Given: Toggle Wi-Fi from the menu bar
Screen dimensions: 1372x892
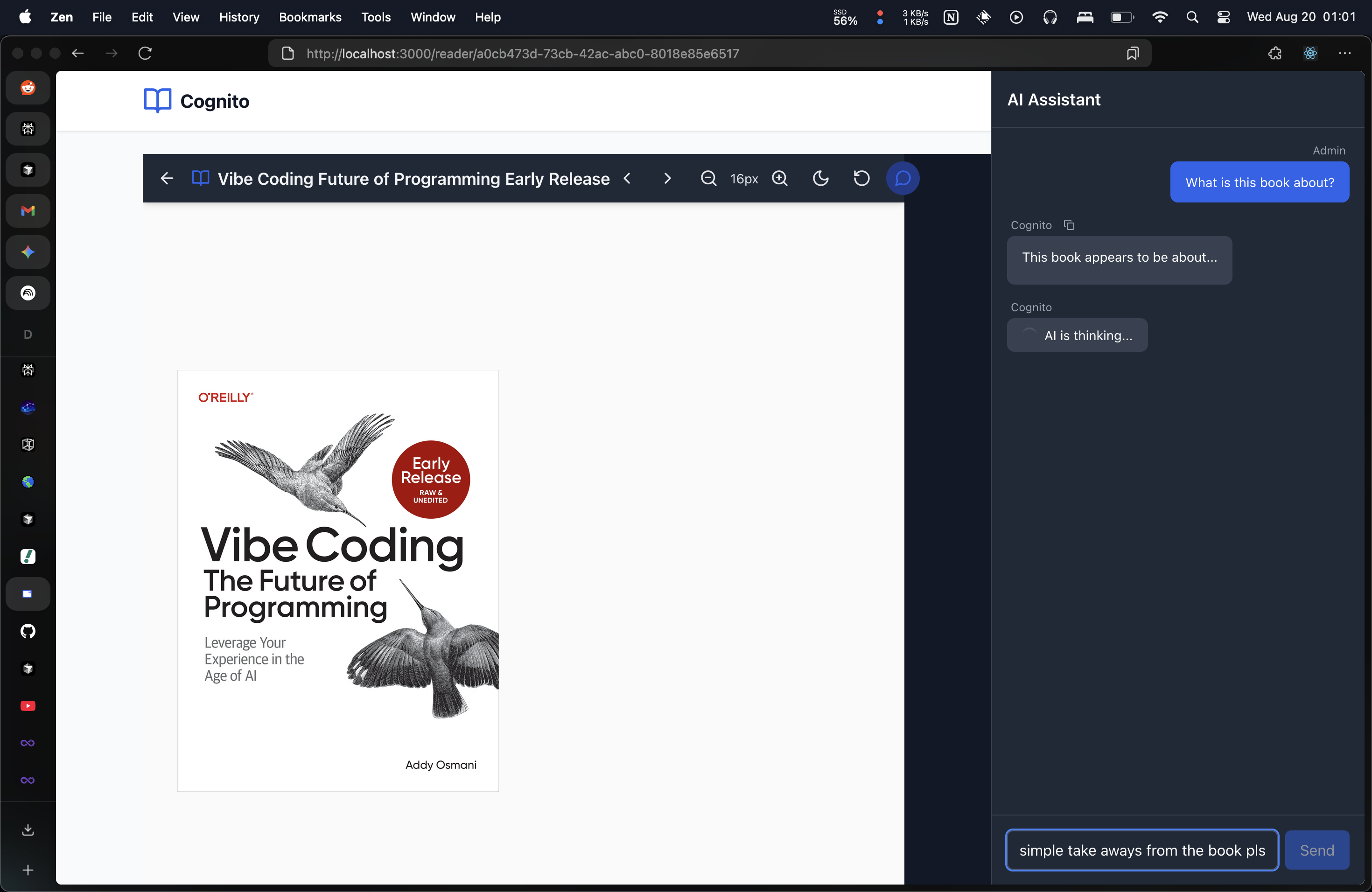Looking at the screenshot, I should [1159, 17].
